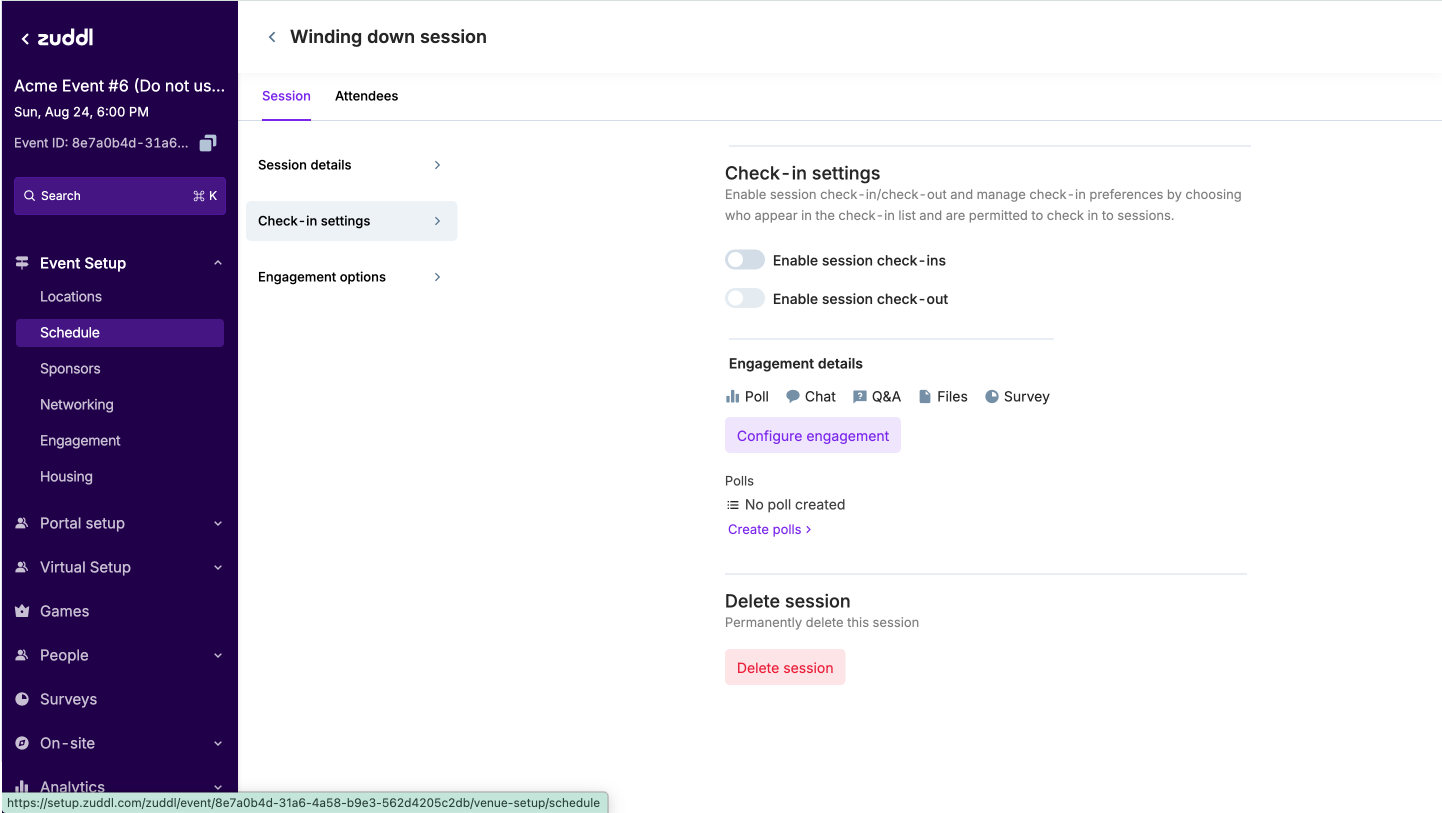
Task: Click the Q&A question icon
Action: (x=860, y=397)
